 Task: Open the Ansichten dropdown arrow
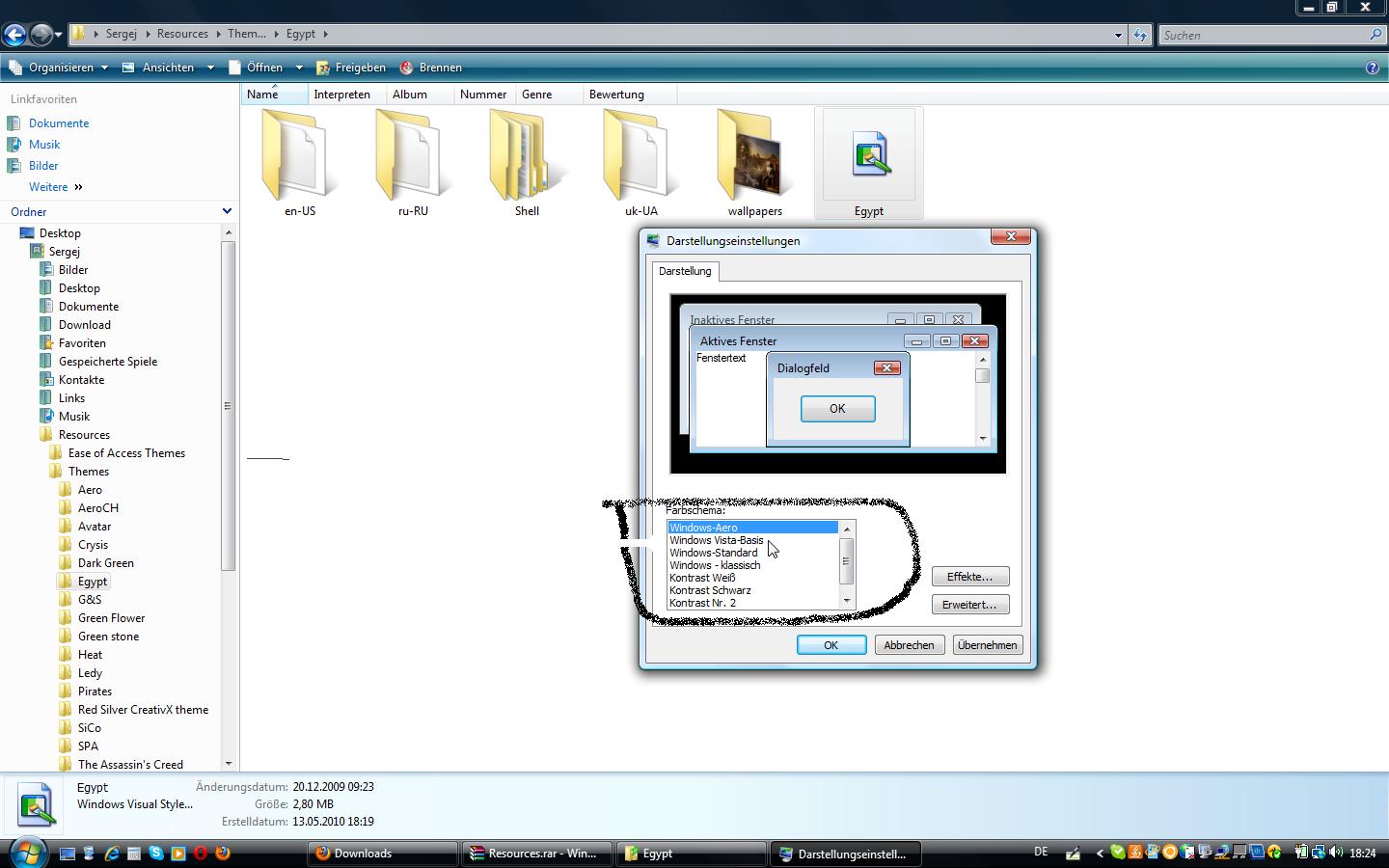coord(210,68)
